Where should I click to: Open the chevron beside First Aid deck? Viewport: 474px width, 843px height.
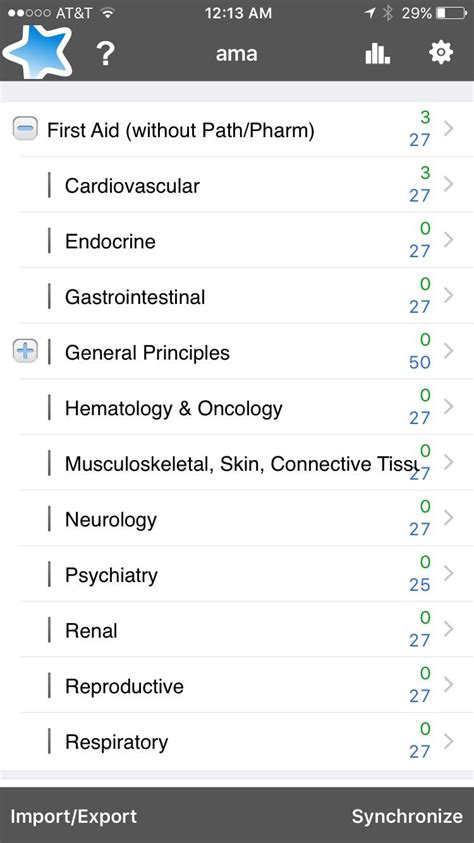pos(449,128)
